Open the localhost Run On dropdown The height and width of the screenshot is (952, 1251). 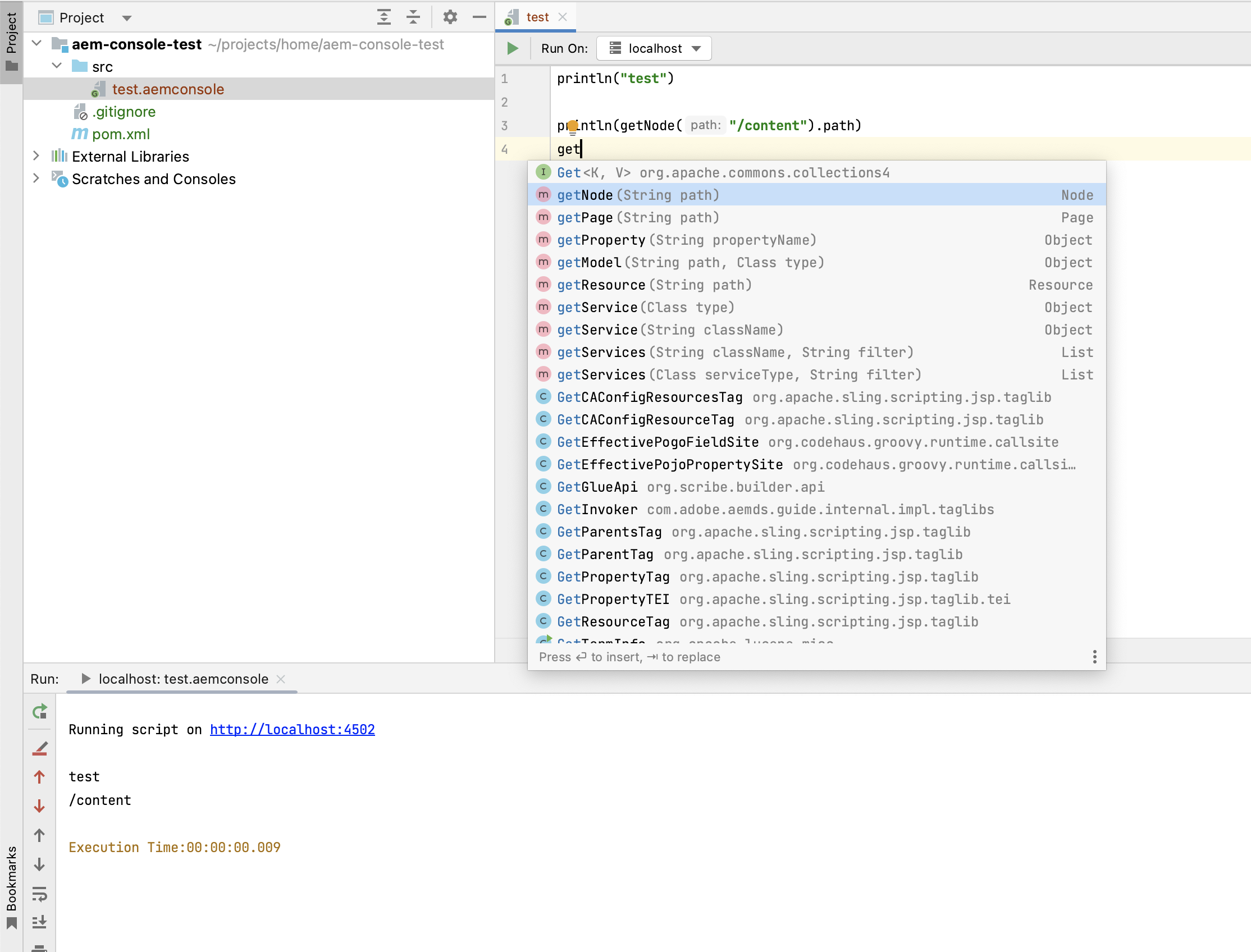click(654, 48)
